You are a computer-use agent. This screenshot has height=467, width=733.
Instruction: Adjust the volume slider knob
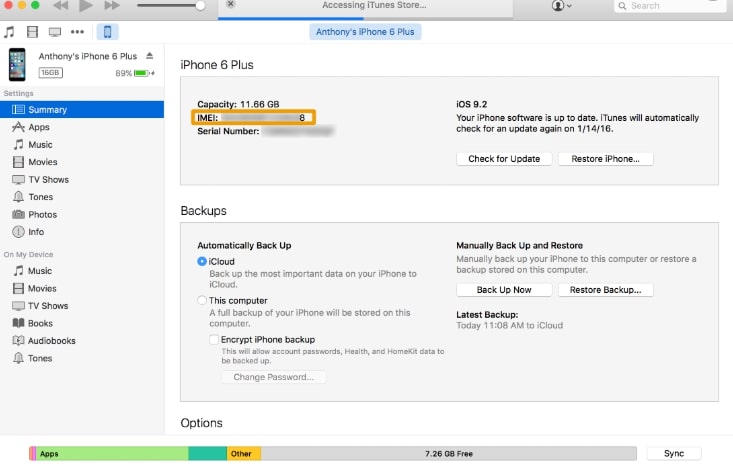coord(200,6)
